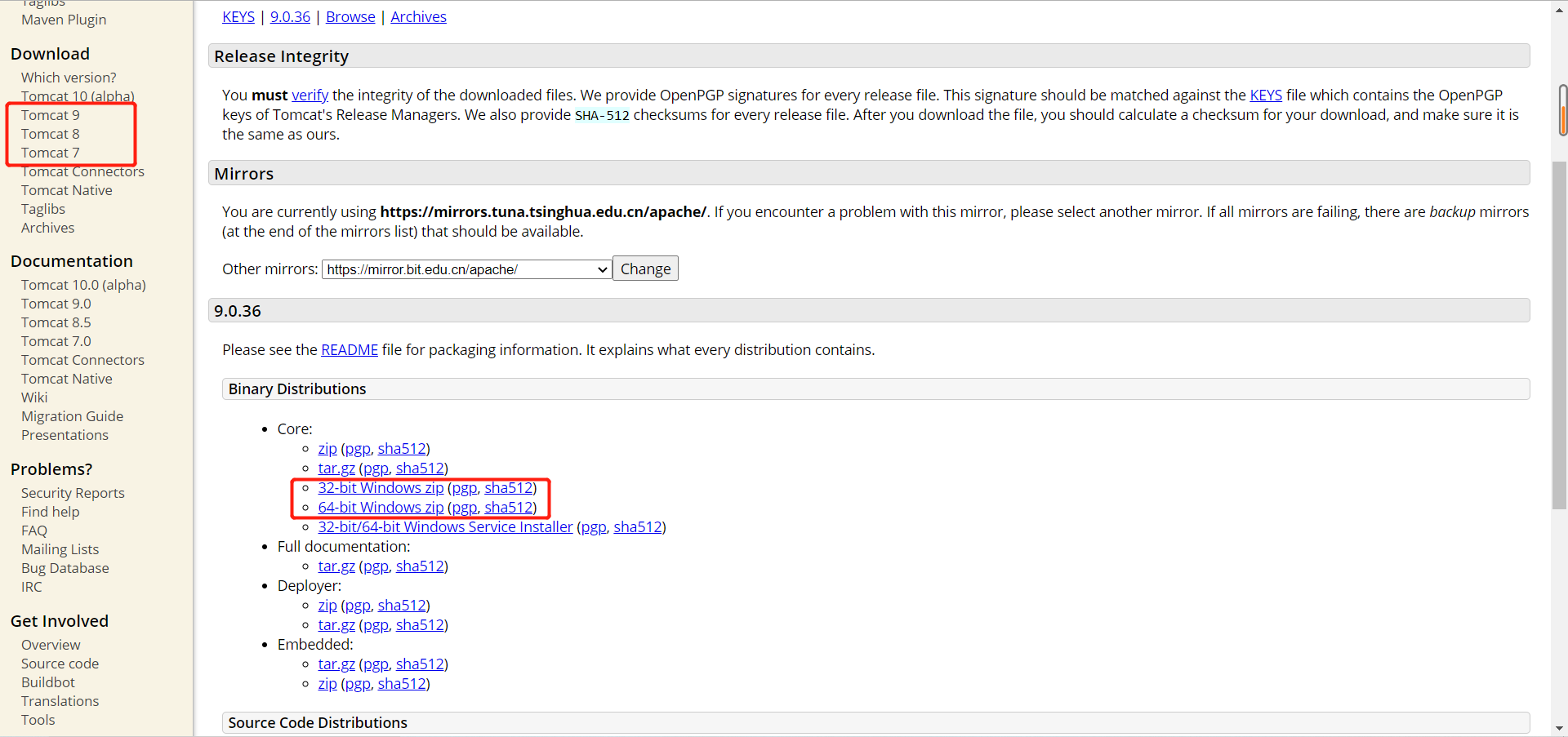Viewport: 1568px width, 737px height.
Task: Open Translations link
Action: pos(60,701)
